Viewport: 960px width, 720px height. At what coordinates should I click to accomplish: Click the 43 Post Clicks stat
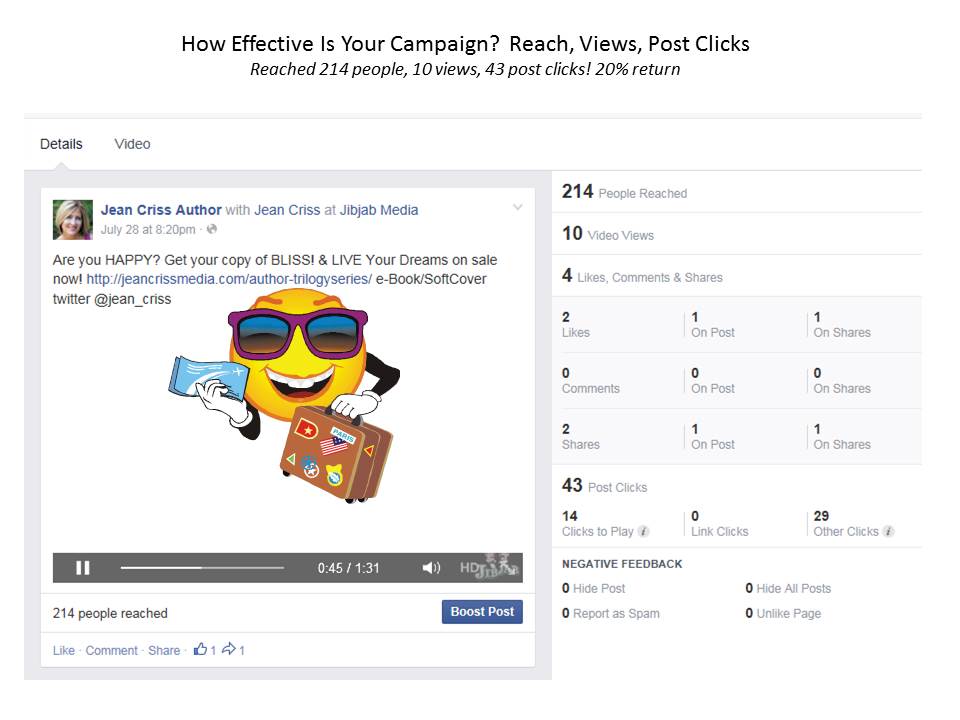point(604,486)
